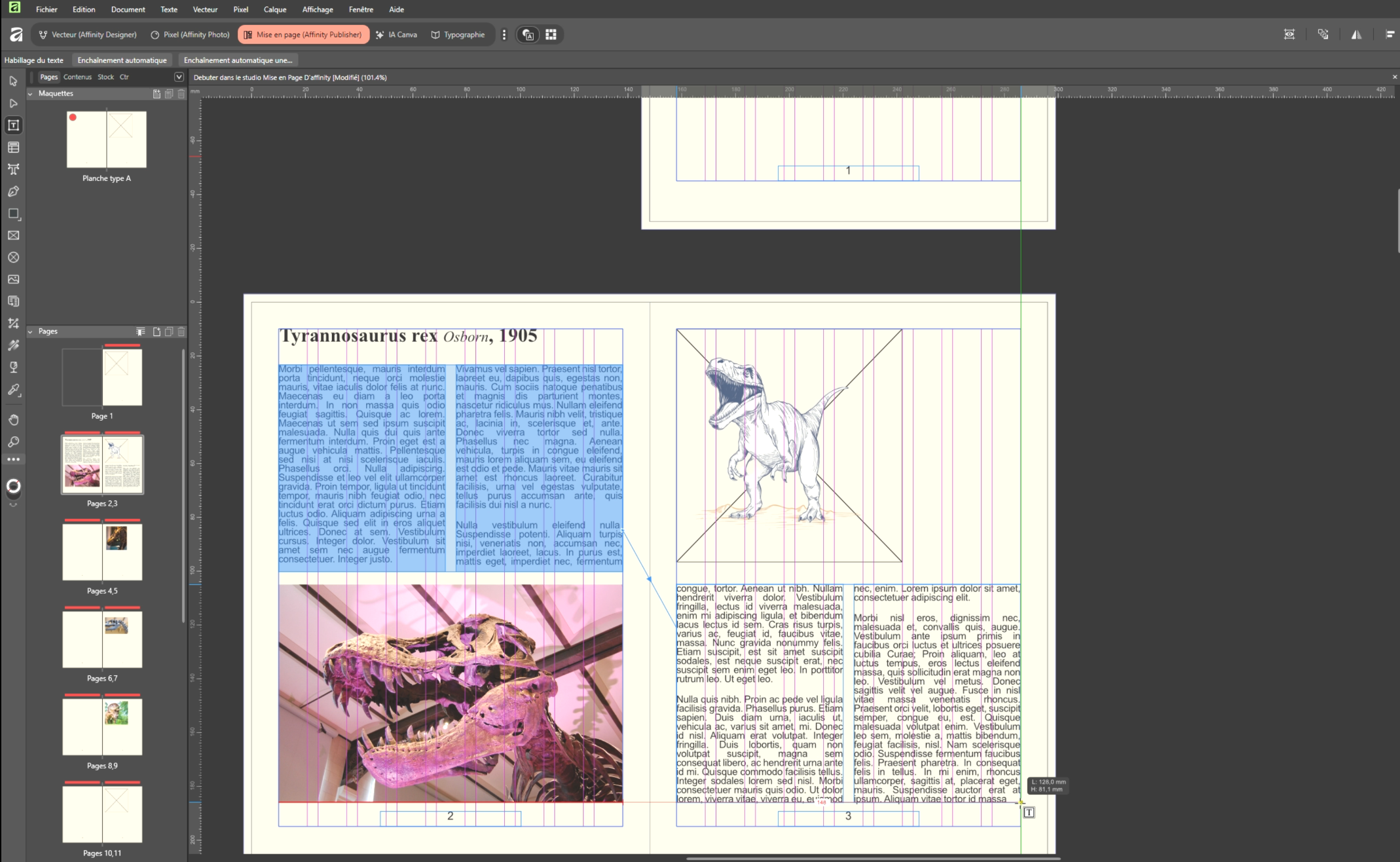Select the Frame Text tool
The height and width of the screenshot is (862, 1400).
13,125
